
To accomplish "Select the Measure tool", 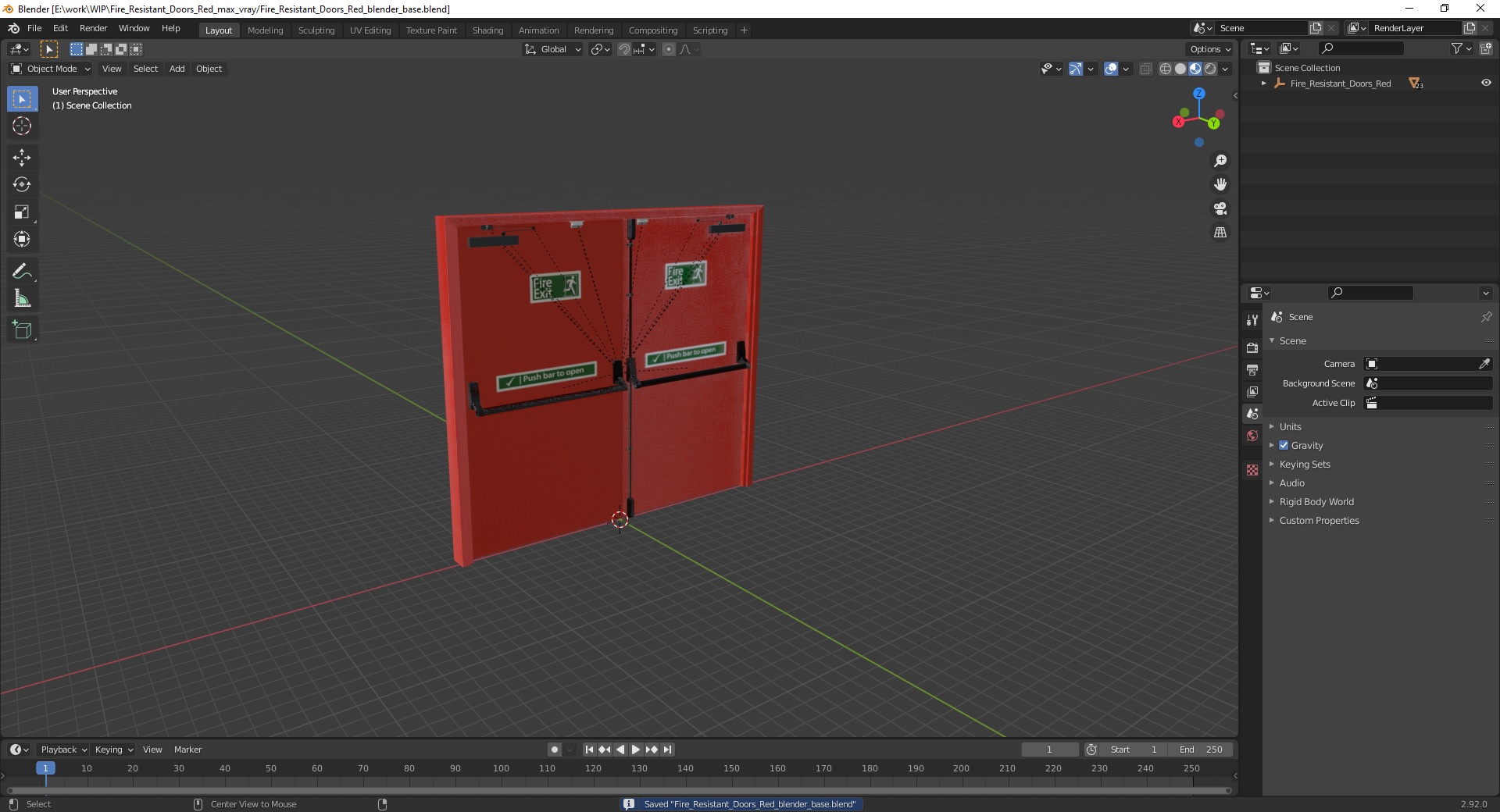I will tap(22, 299).
